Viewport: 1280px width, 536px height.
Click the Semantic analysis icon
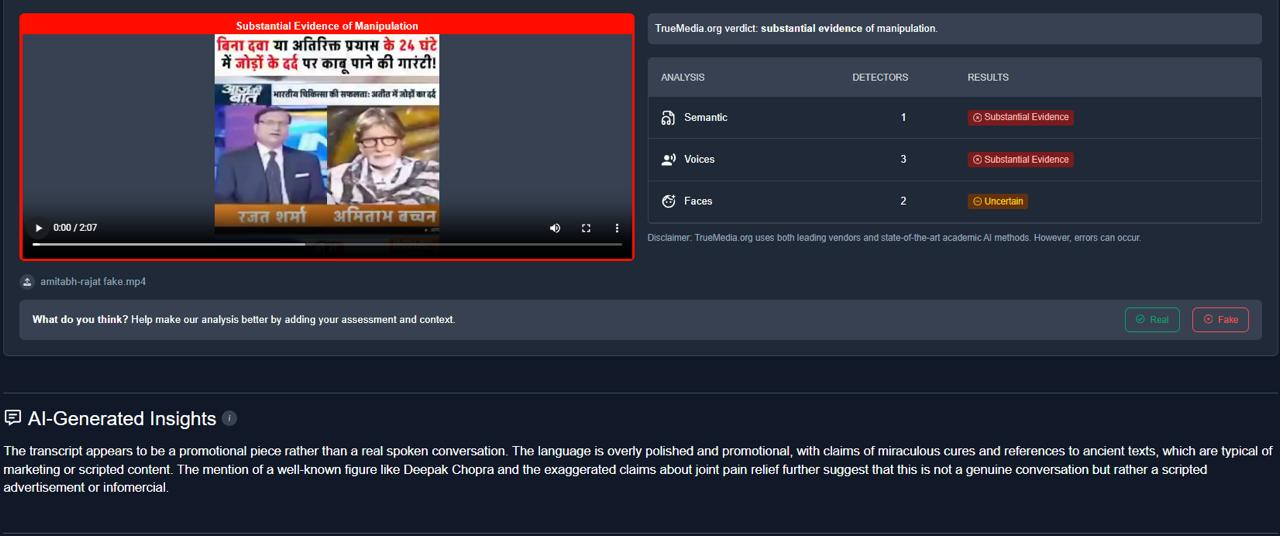click(668, 118)
